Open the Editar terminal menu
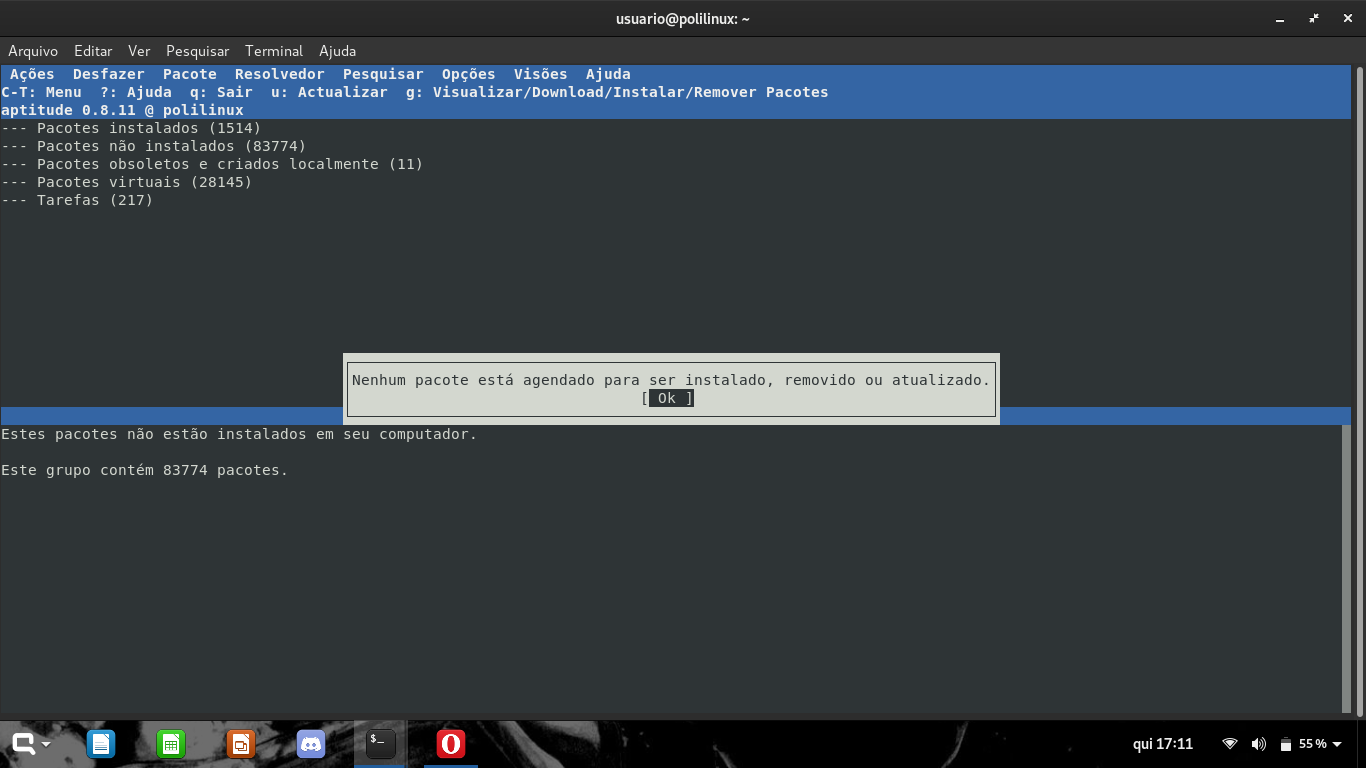This screenshot has height=768, width=1366. (x=93, y=51)
